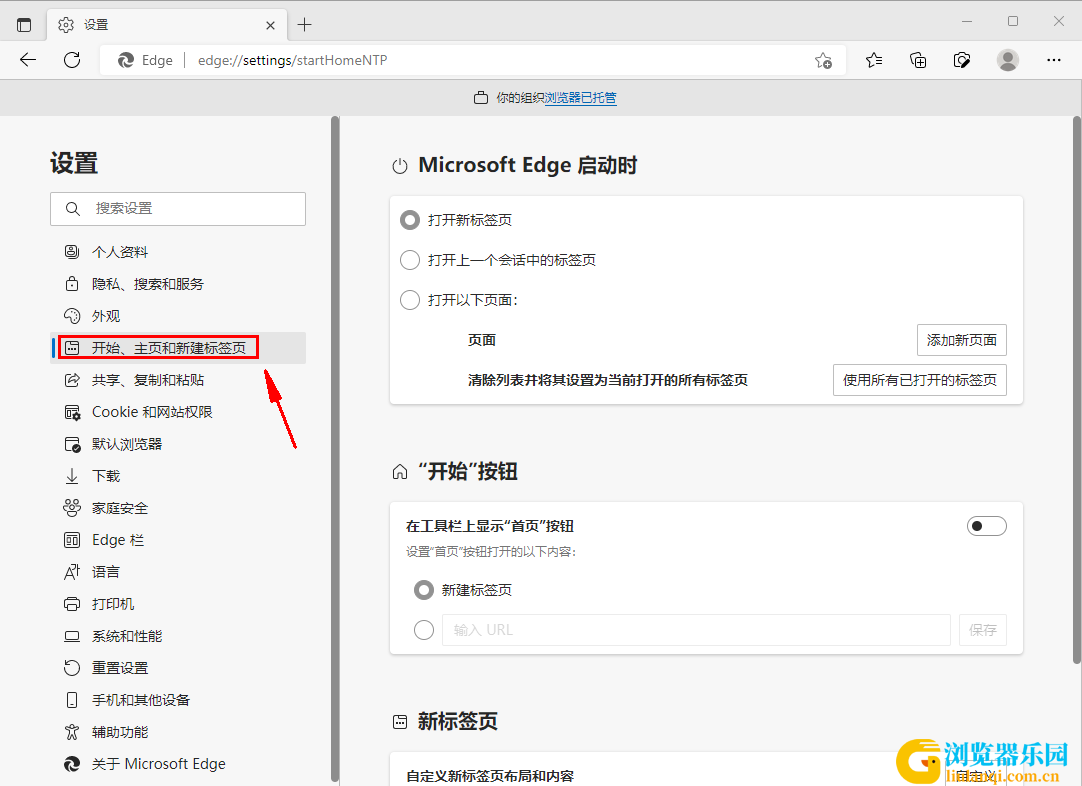Click the 隐私 lock icon in sidebar
The width and height of the screenshot is (1082, 786).
[72, 284]
